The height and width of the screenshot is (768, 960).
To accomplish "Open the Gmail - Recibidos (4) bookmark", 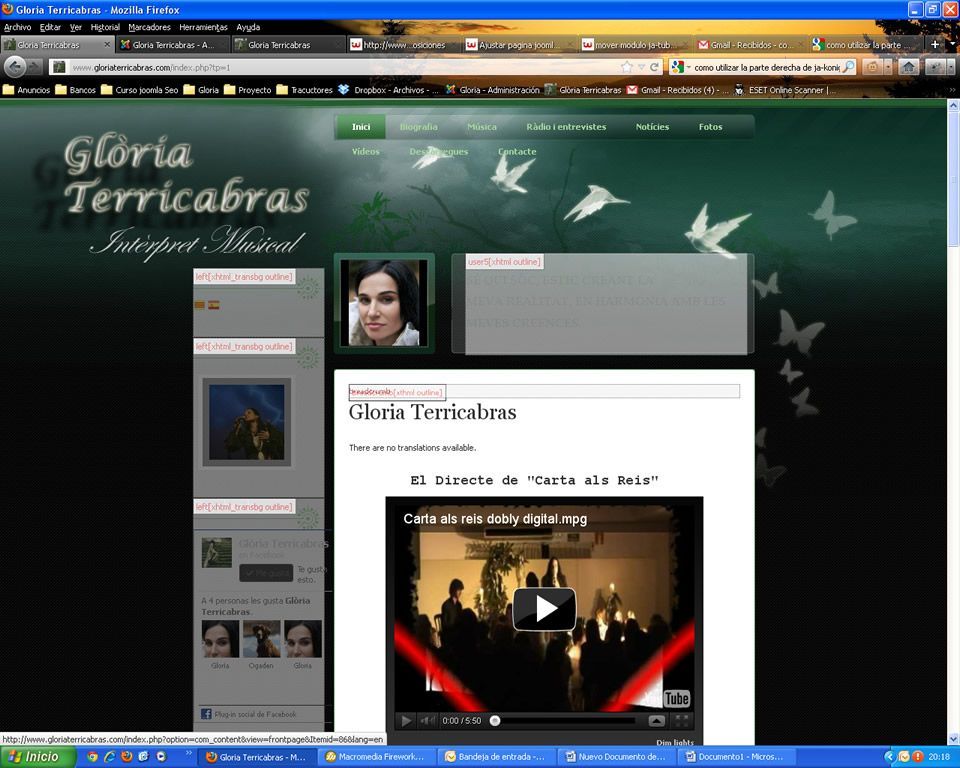I will [678, 90].
